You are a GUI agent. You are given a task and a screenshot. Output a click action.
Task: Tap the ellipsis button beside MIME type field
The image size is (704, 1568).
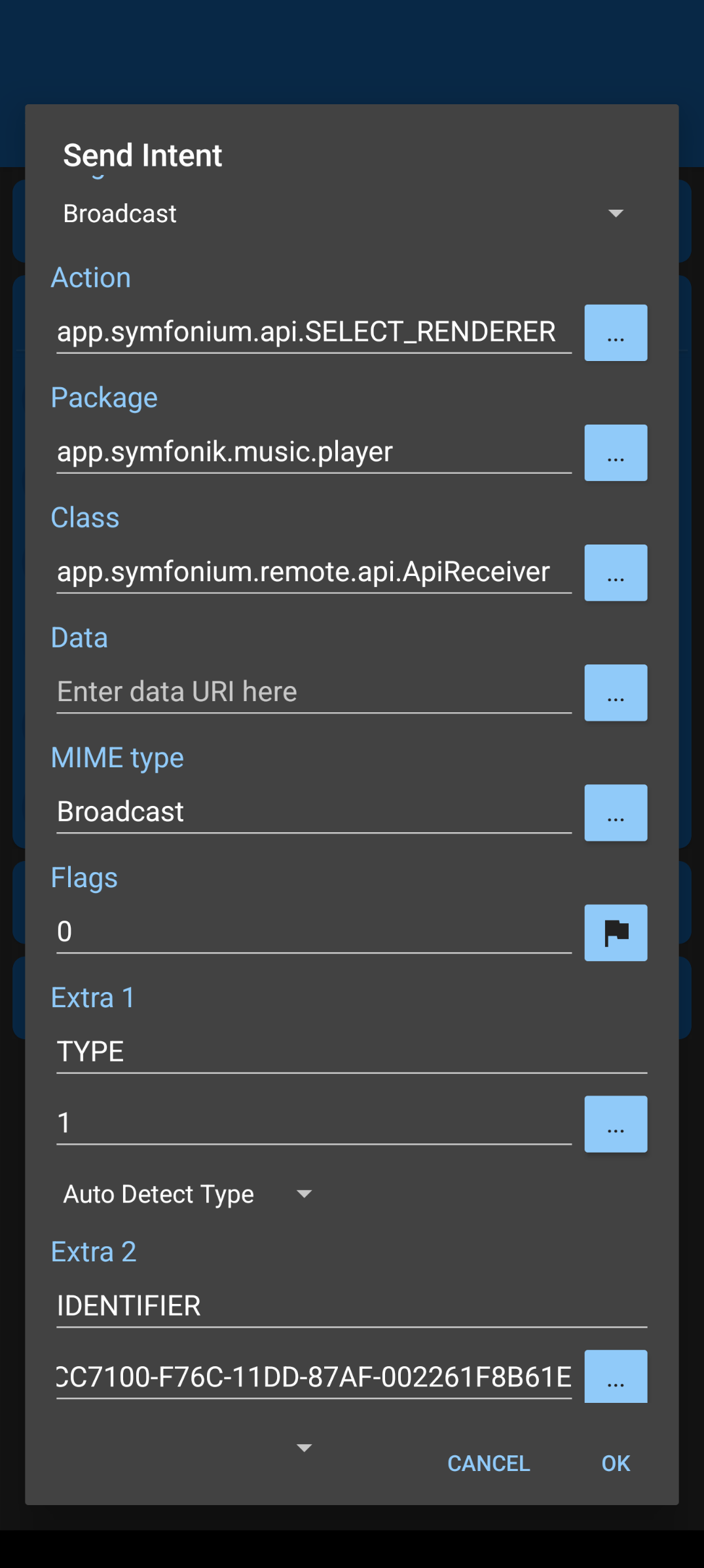point(615,813)
